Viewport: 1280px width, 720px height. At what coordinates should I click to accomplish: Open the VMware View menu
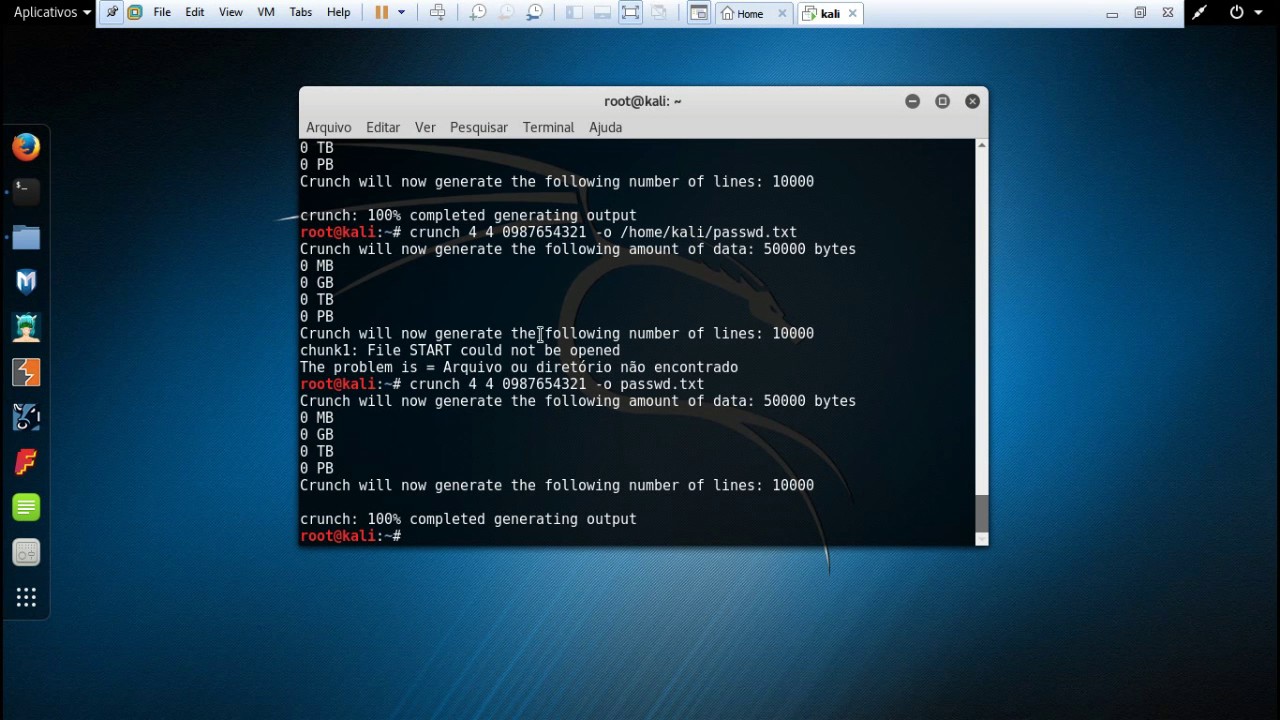231,13
